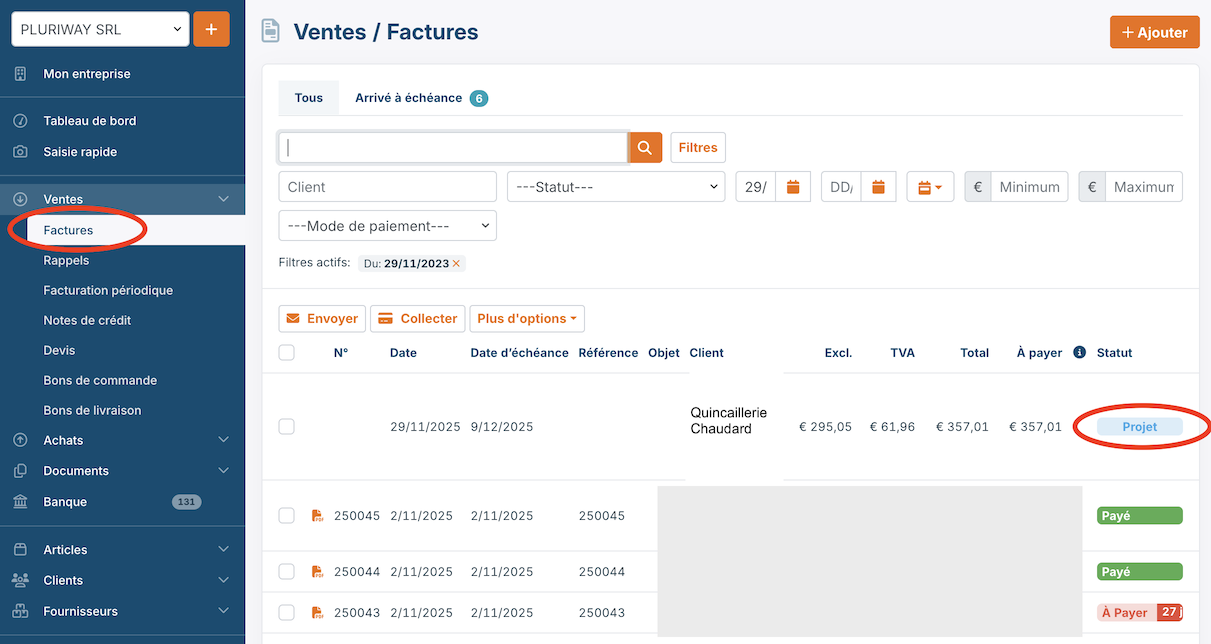Click the Ajouter button
The height and width of the screenshot is (644, 1211).
[x=1154, y=32]
